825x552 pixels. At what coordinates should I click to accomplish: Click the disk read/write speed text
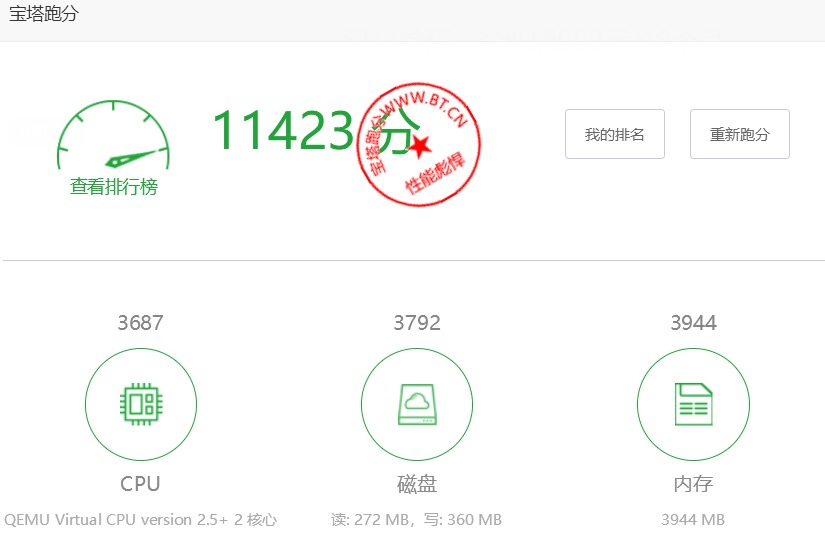[x=416, y=520]
